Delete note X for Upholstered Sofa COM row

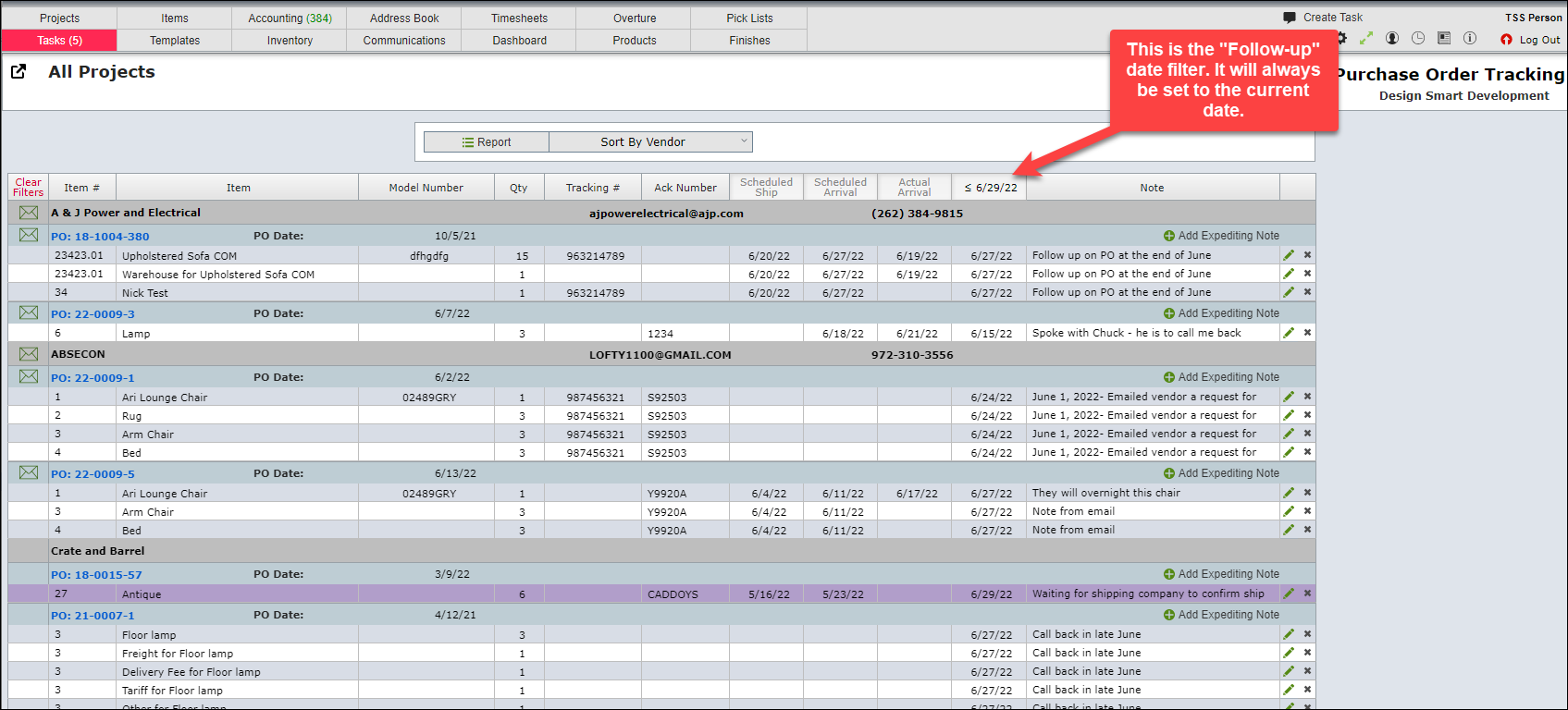pyautogui.click(x=1307, y=255)
